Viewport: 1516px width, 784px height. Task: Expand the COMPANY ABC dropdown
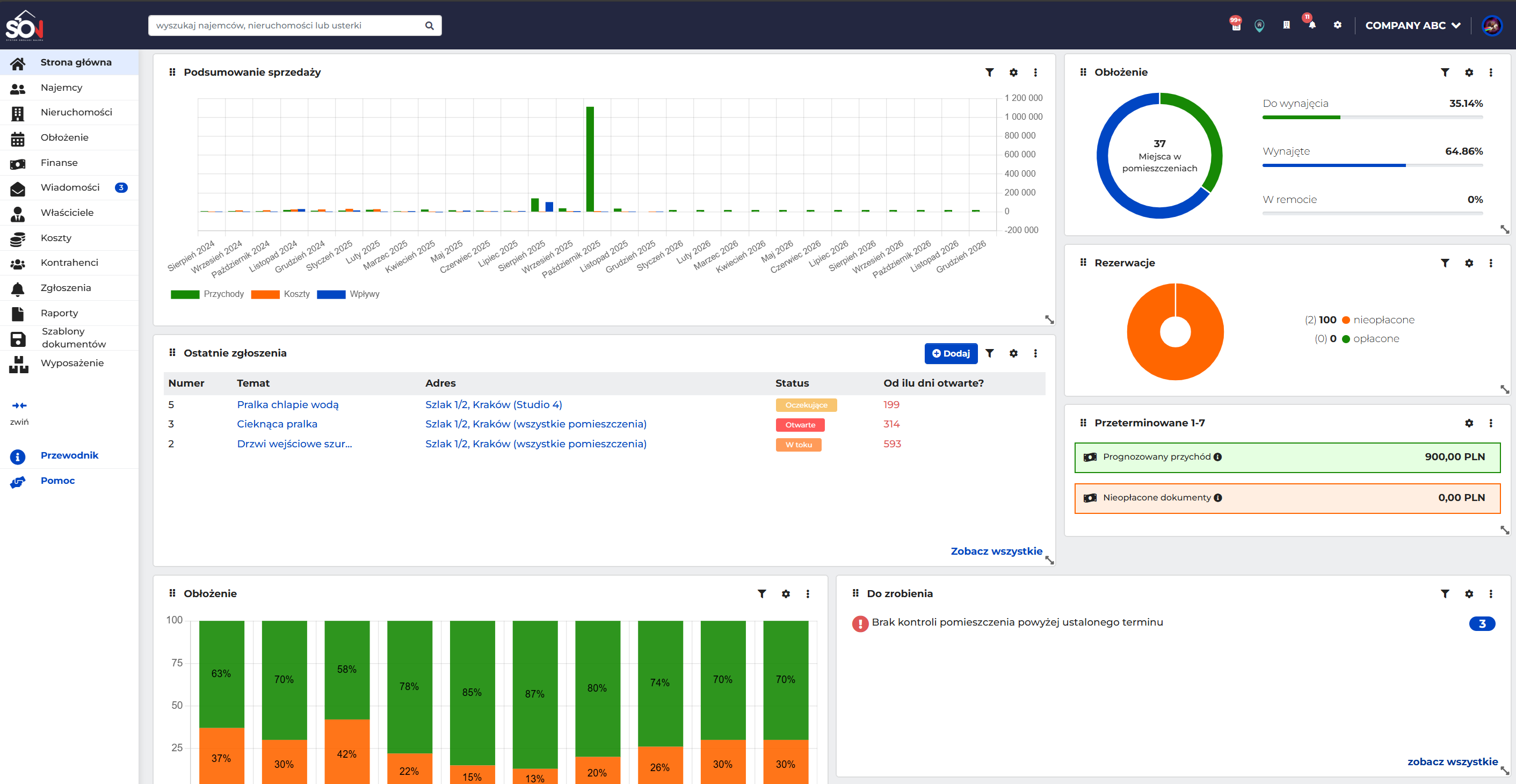coord(1412,26)
